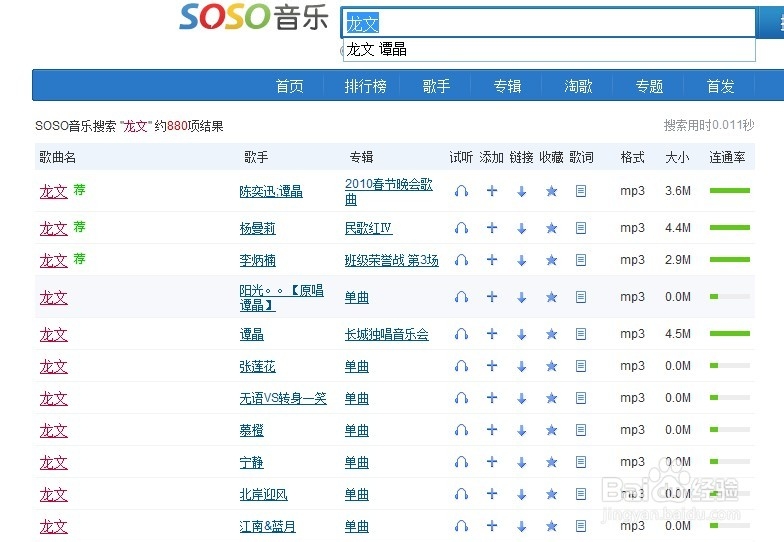784x542 pixels.
Task: Headphone icon in 阳光。。【原唱谭晶】 row
Action: coord(462,297)
